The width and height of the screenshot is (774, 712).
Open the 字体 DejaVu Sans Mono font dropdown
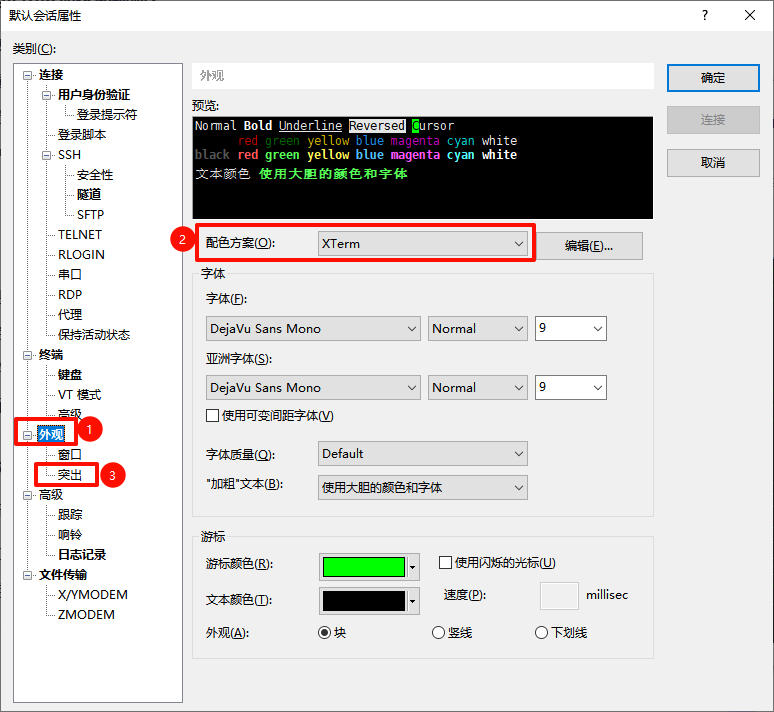(313, 329)
